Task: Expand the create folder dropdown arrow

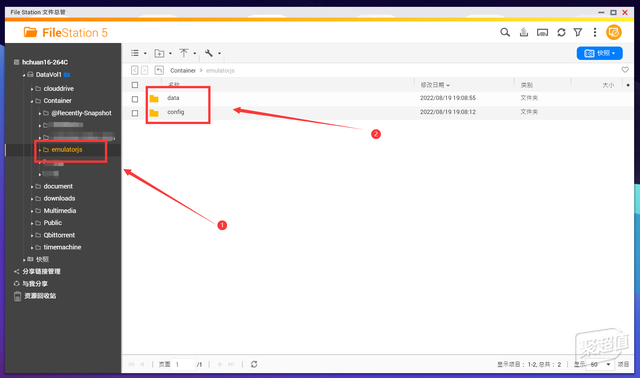Action: (x=170, y=53)
